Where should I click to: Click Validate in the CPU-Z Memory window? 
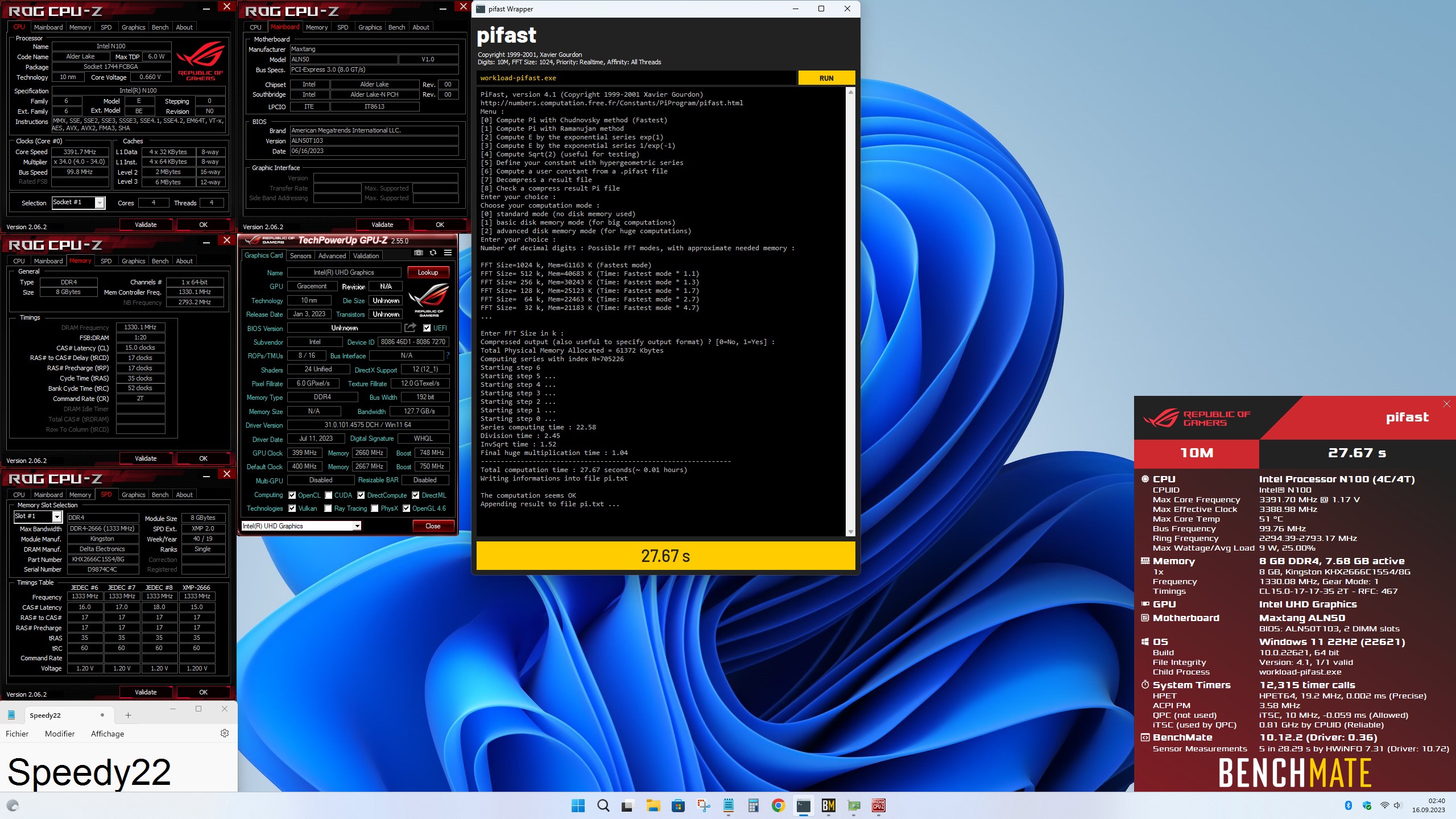[146, 458]
